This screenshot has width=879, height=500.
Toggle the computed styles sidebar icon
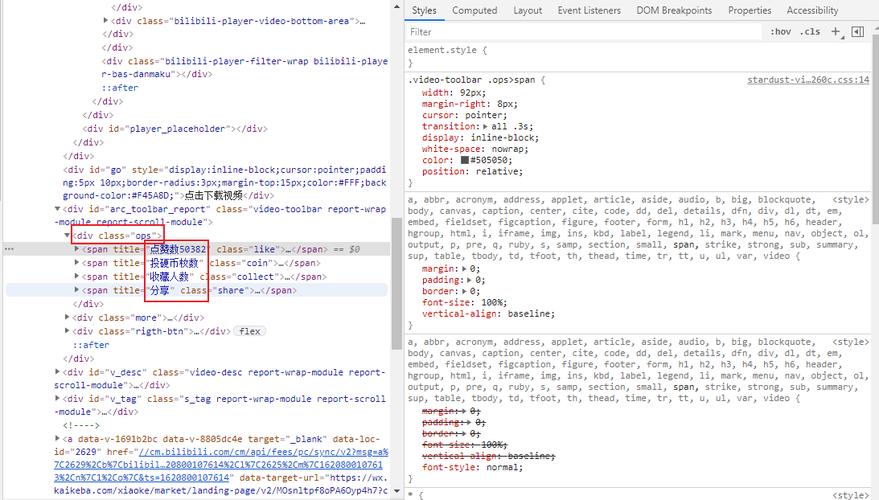click(x=858, y=32)
